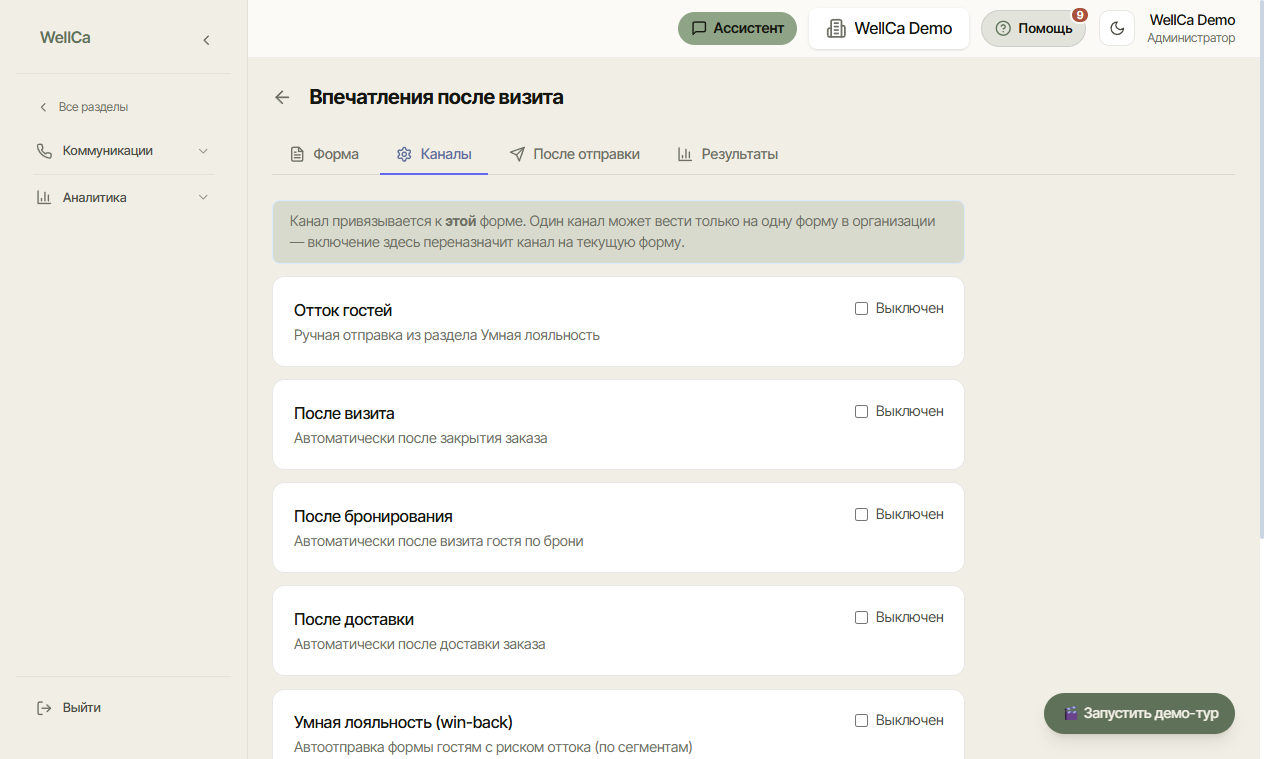This screenshot has width=1264, height=759.
Task: Click the bar chart icon next to Аналитика
Action: click(44, 198)
